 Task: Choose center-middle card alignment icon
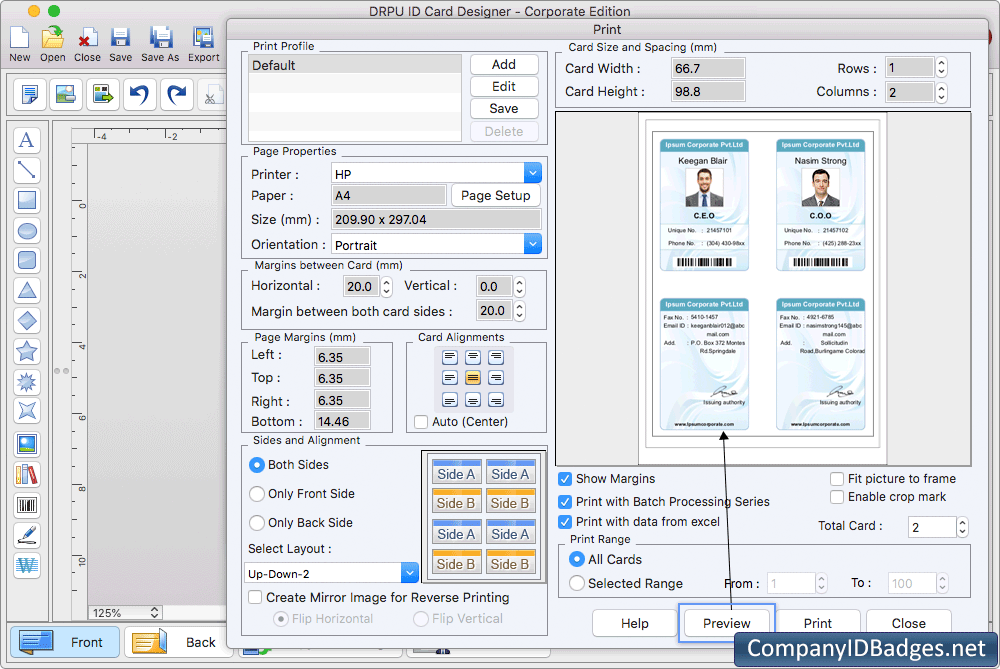(473, 378)
